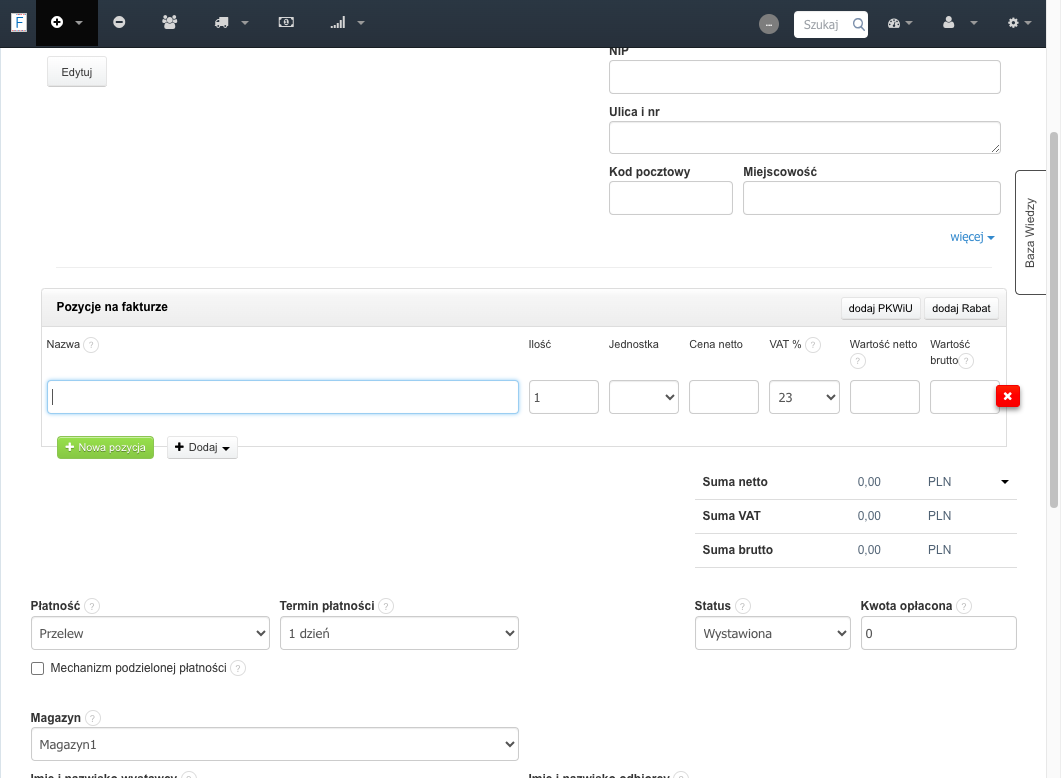
Task: Click help icon next to Status
Action: click(742, 606)
